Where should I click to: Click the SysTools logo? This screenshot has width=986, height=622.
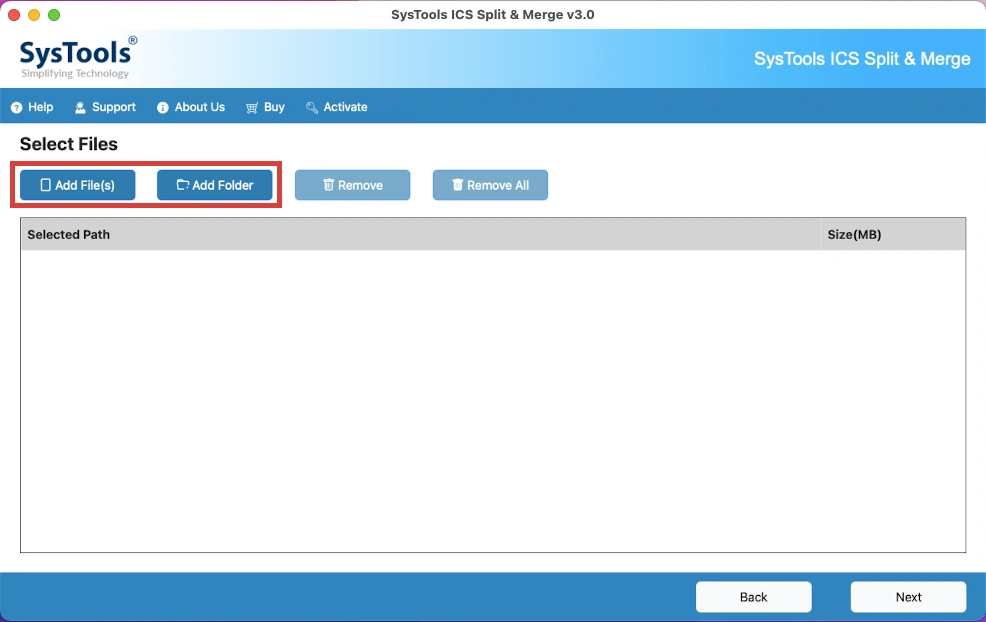(x=77, y=58)
